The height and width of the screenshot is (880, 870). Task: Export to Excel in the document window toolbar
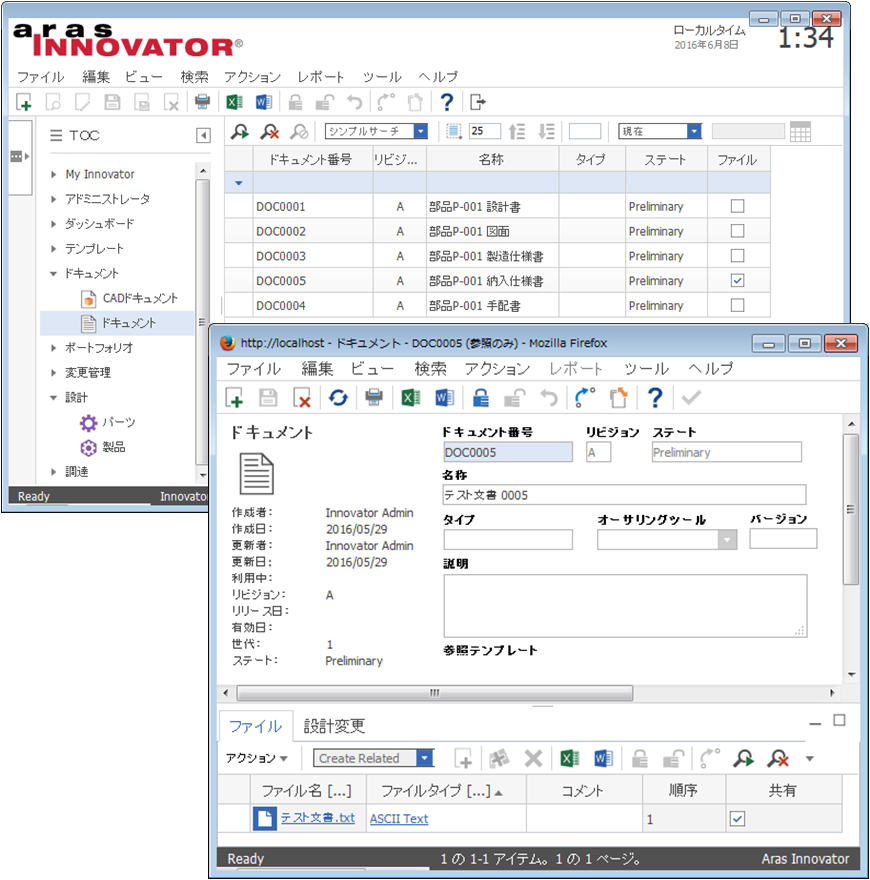[x=411, y=398]
